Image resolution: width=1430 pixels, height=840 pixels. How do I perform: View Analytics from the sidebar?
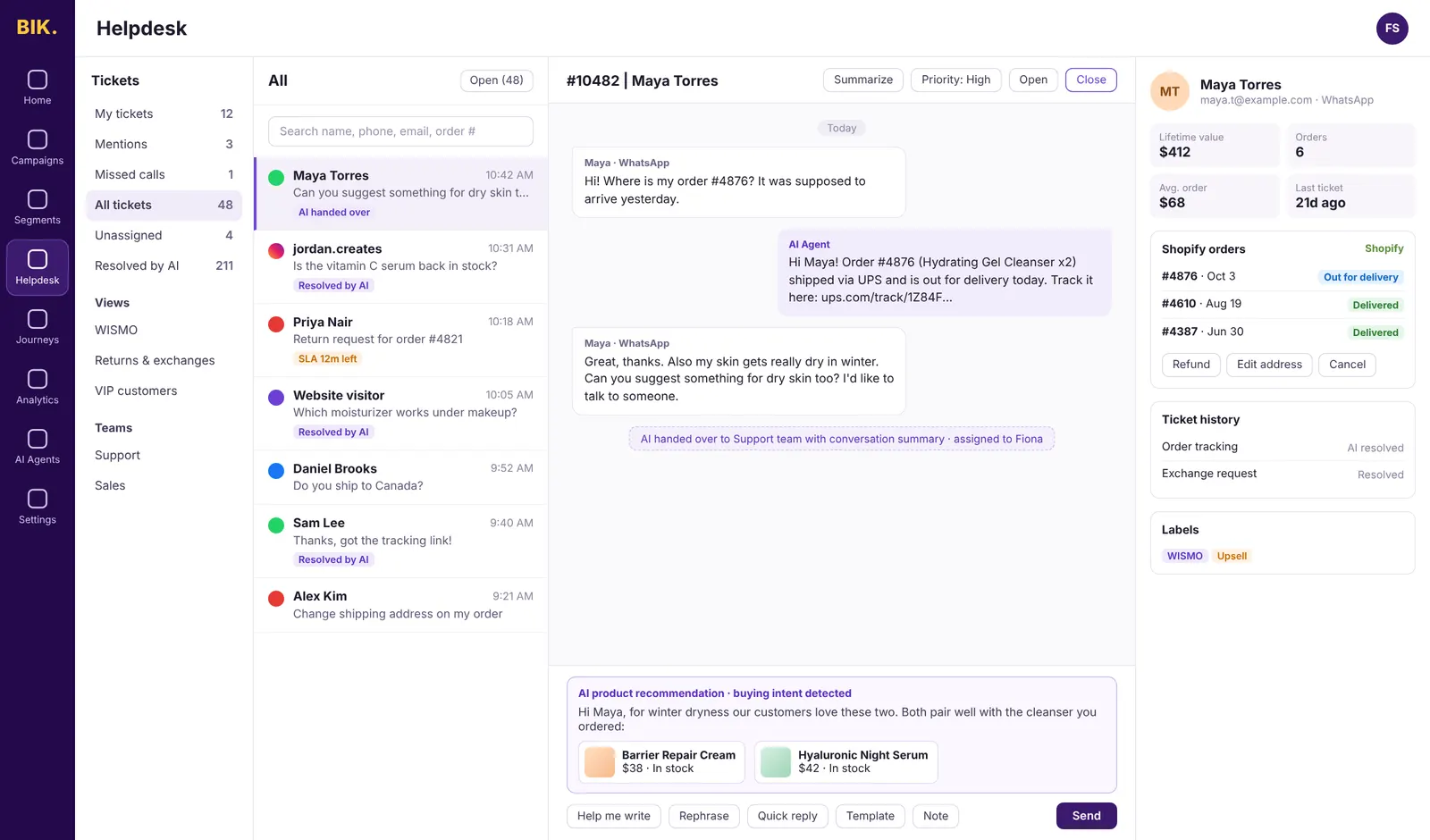[38, 388]
